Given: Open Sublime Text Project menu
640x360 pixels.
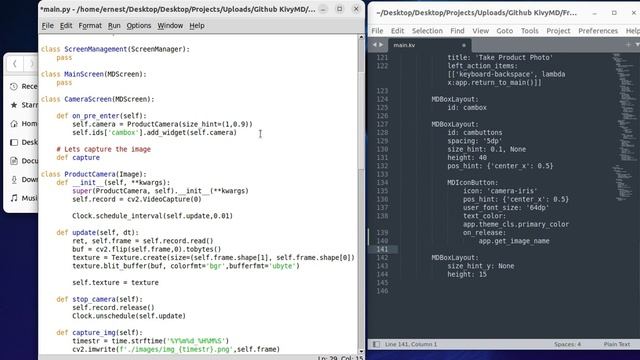Looking at the screenshot, I should tap(558, 31).
